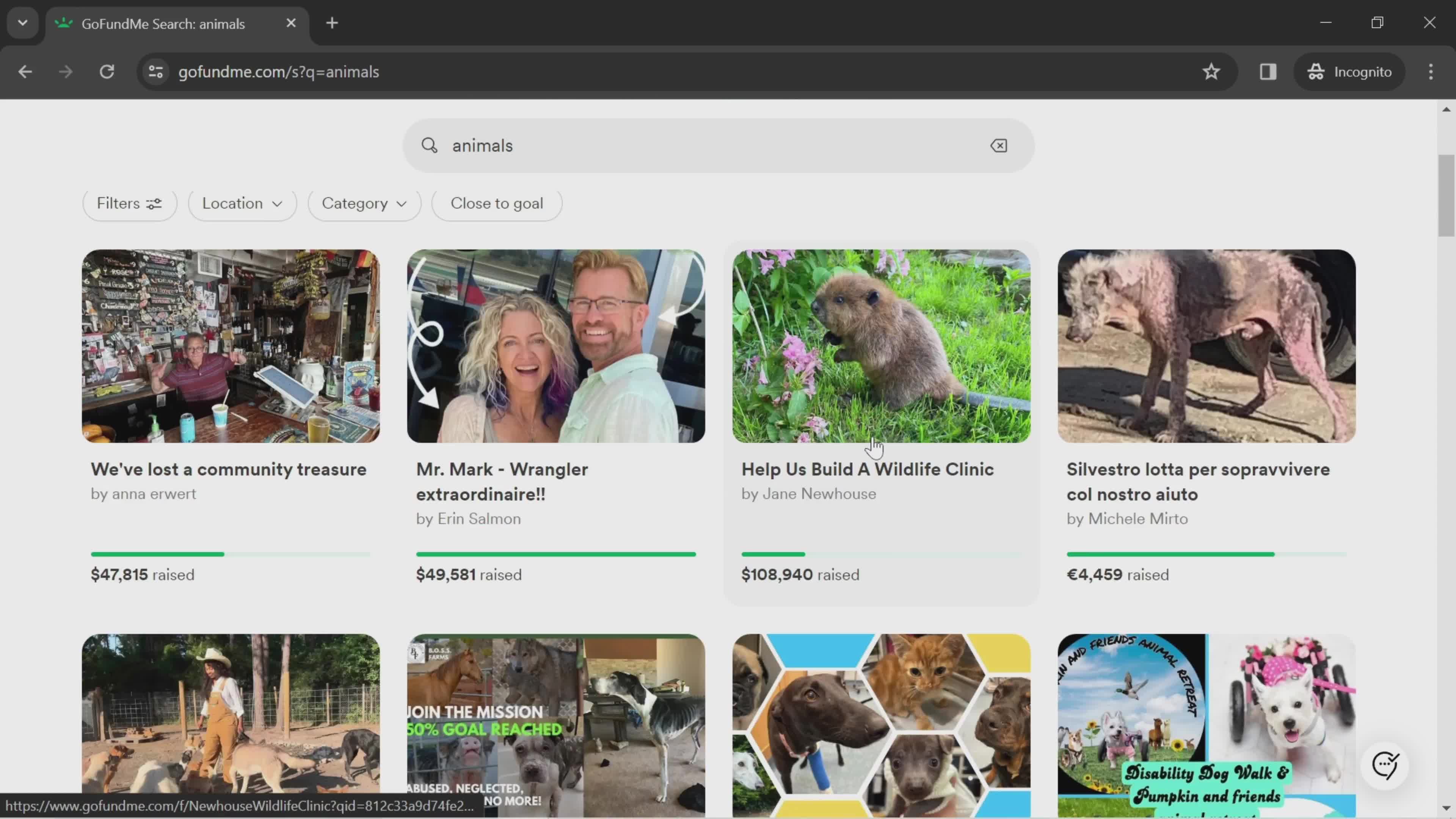Image resolution: width=1456 pixels, height=819 pixels.
Task: Open the browser side panel
Action: (x=1268, y=72)
